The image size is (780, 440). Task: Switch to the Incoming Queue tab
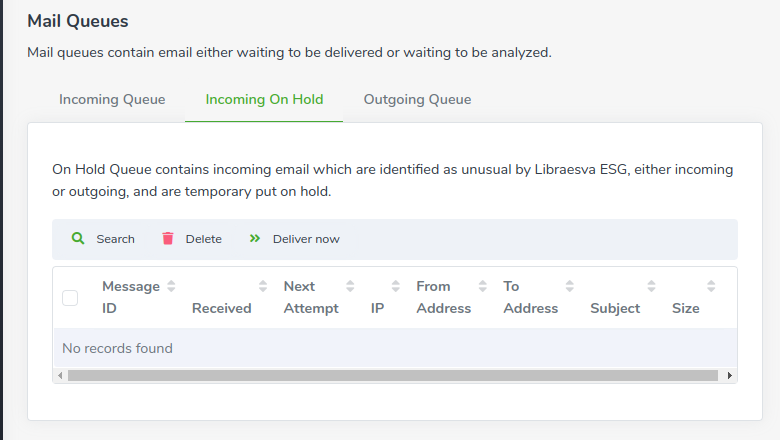[112, 99]
